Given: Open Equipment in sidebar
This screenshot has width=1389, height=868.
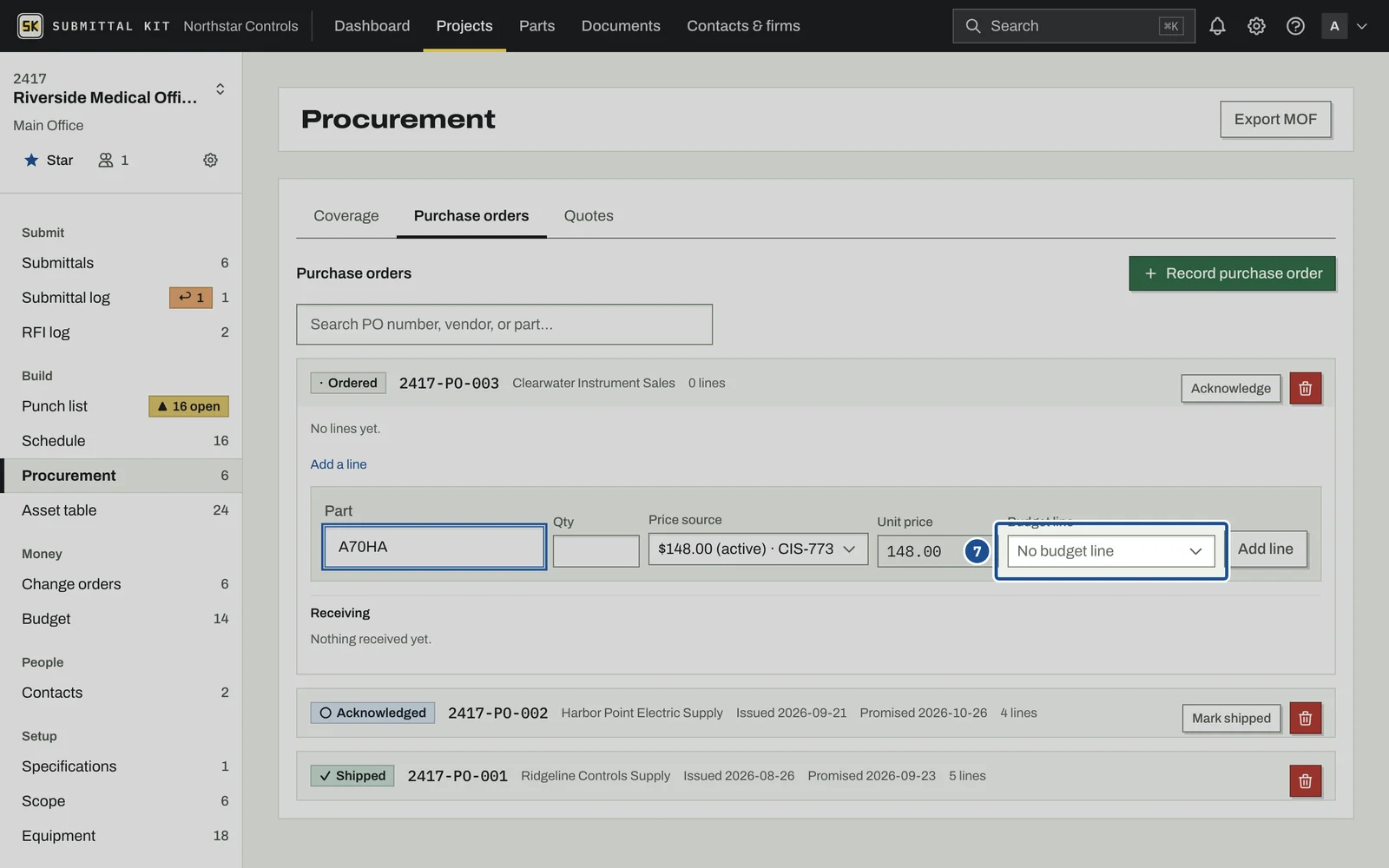Looking at the screenshot, I should 122,836.
